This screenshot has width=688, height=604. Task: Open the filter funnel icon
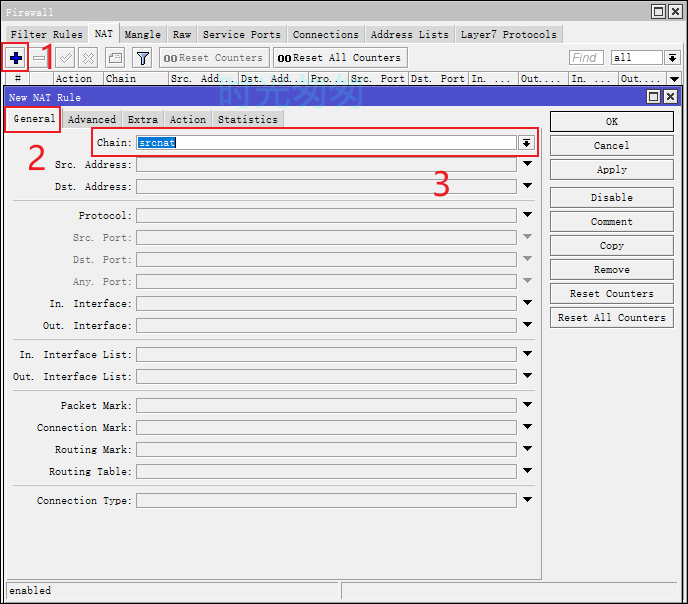click(x=143, y=58)
